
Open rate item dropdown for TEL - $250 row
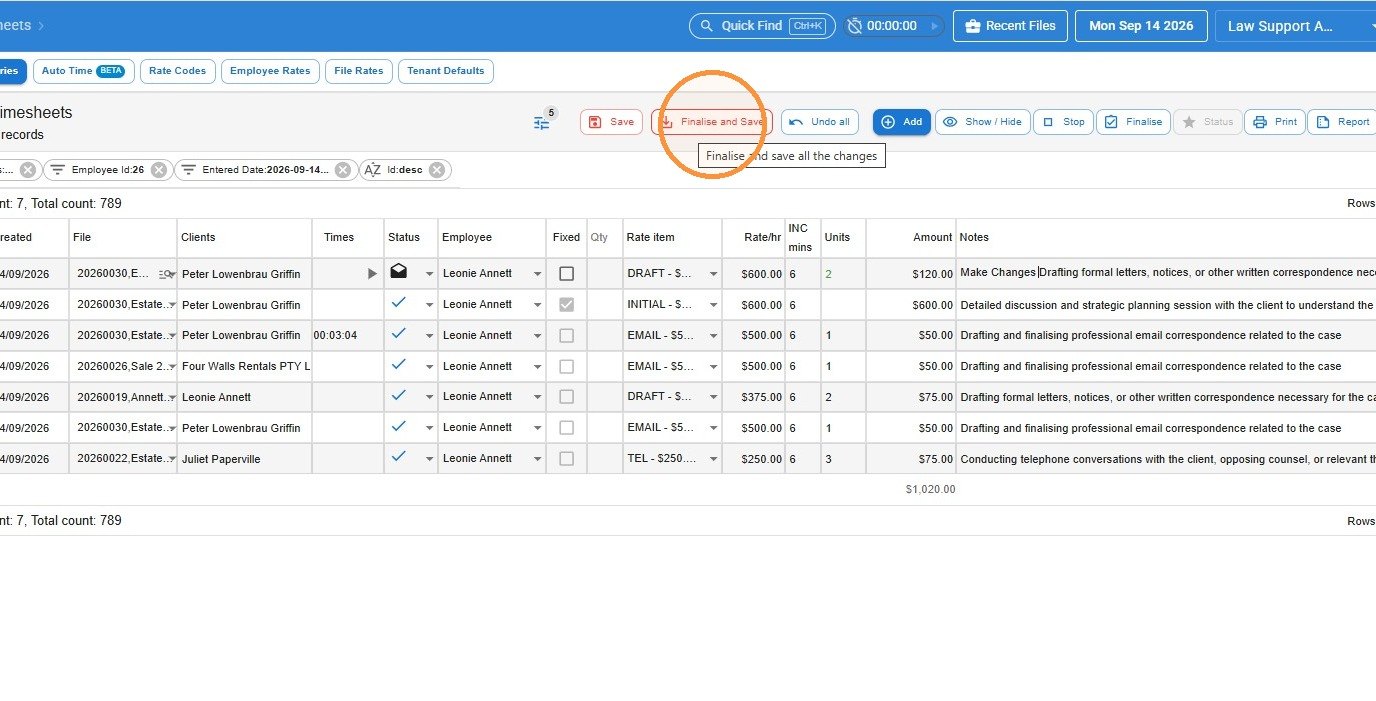click(713, 459)
